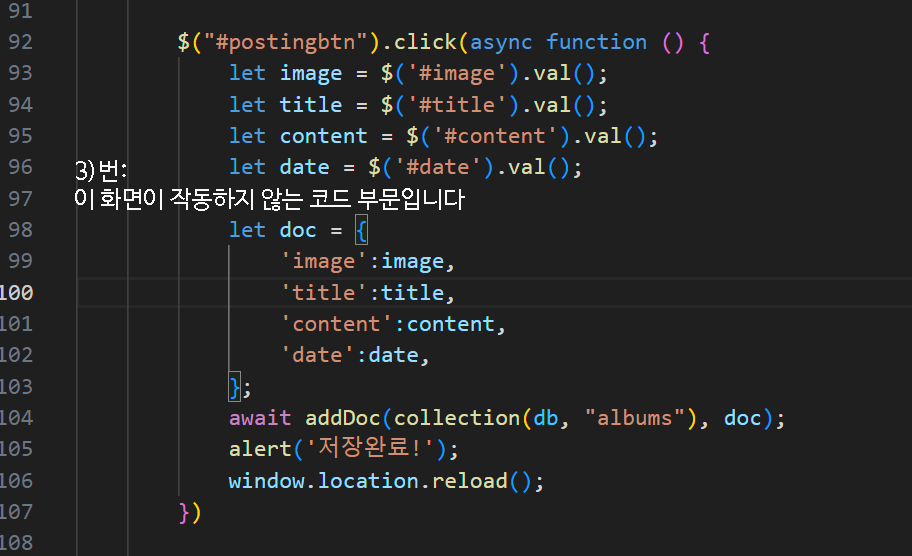Click the opening brace after doc =
Screen dimensions: 912x556
[x=361, y=231]
